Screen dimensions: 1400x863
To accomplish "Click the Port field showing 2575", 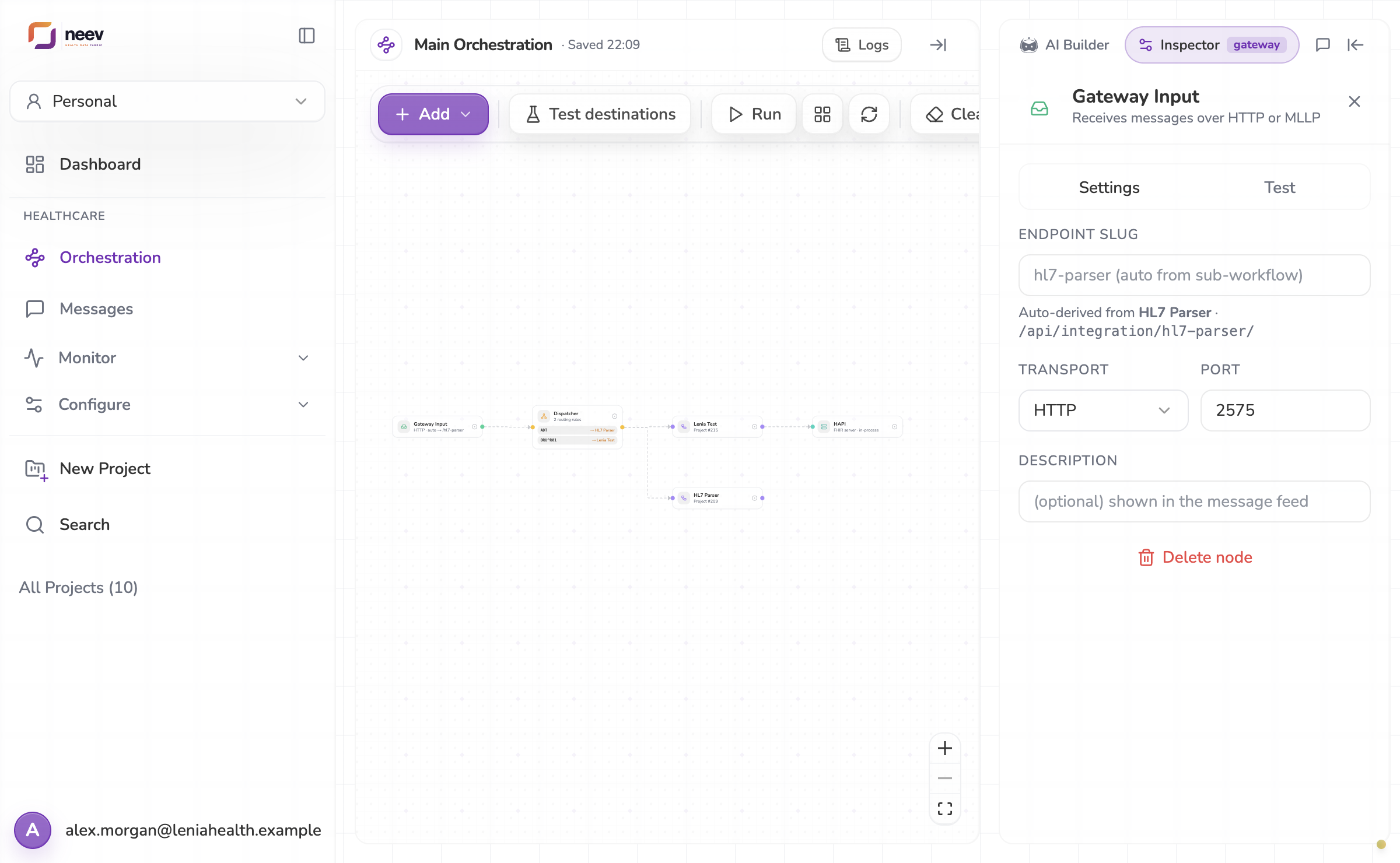I will [x=1285, y=411].
